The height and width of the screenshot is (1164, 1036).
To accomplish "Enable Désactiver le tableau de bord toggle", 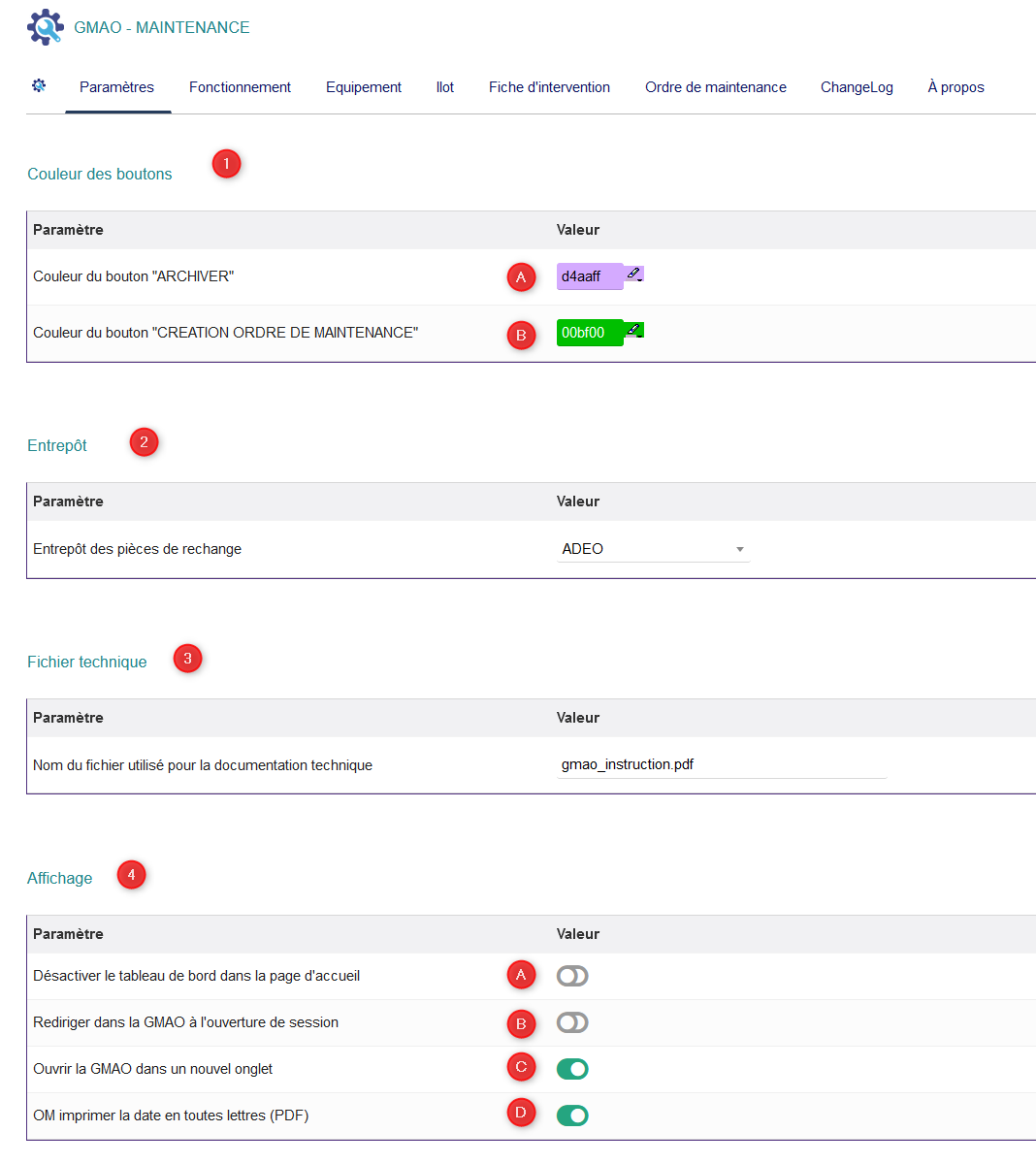I will 572,976.
